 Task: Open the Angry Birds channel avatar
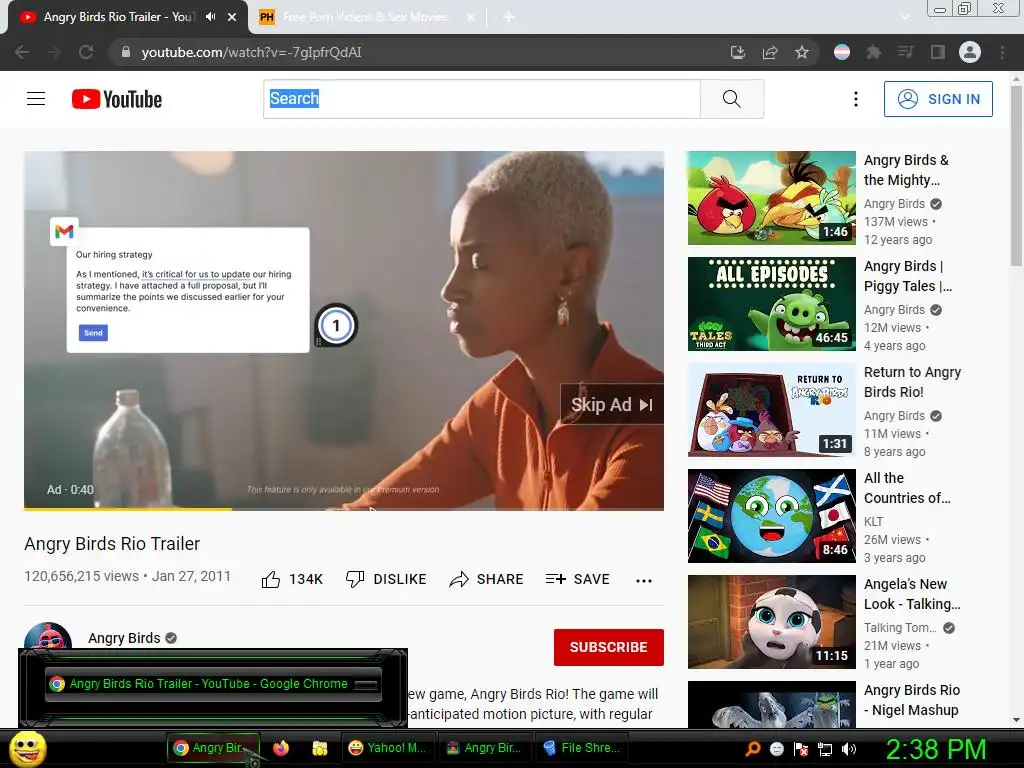[48, 635]
